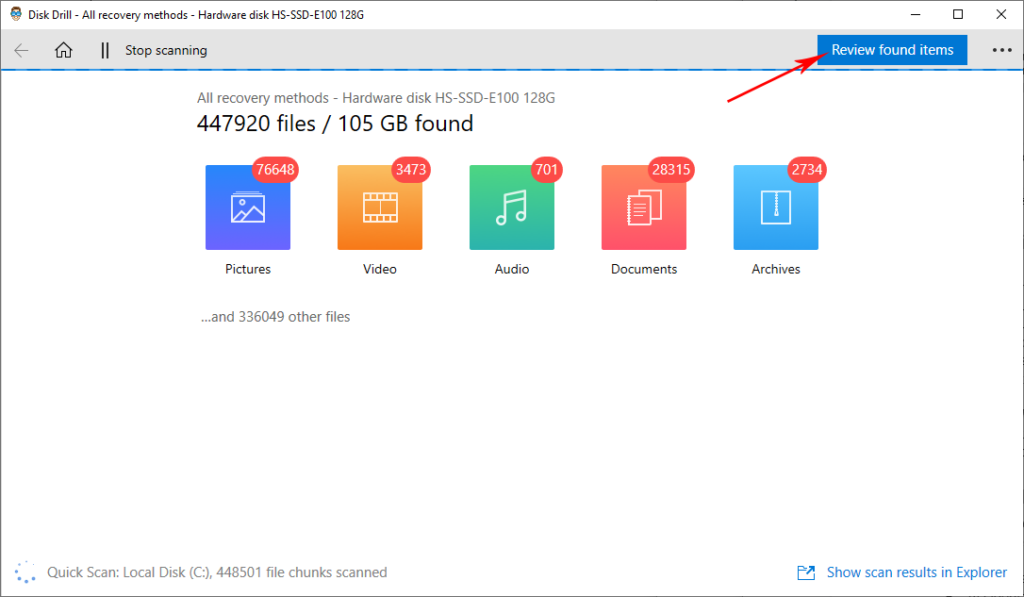This screenshot has height=597, width=1024.
Task: Click the Explorer icon beside Show scan results
Action: (806, 572)
